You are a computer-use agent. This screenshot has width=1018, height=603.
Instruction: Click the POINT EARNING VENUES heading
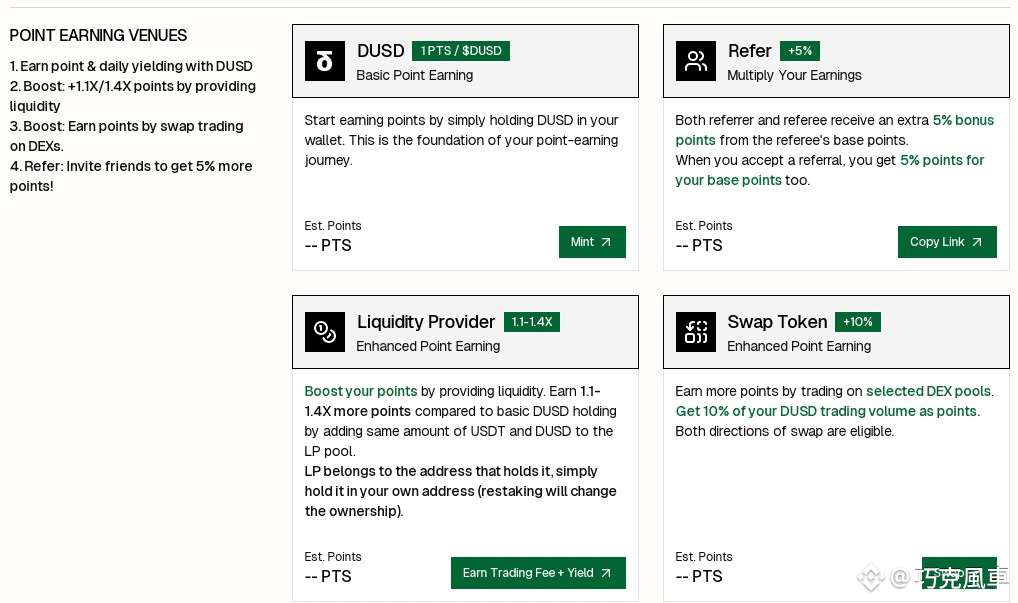point(98,35)
